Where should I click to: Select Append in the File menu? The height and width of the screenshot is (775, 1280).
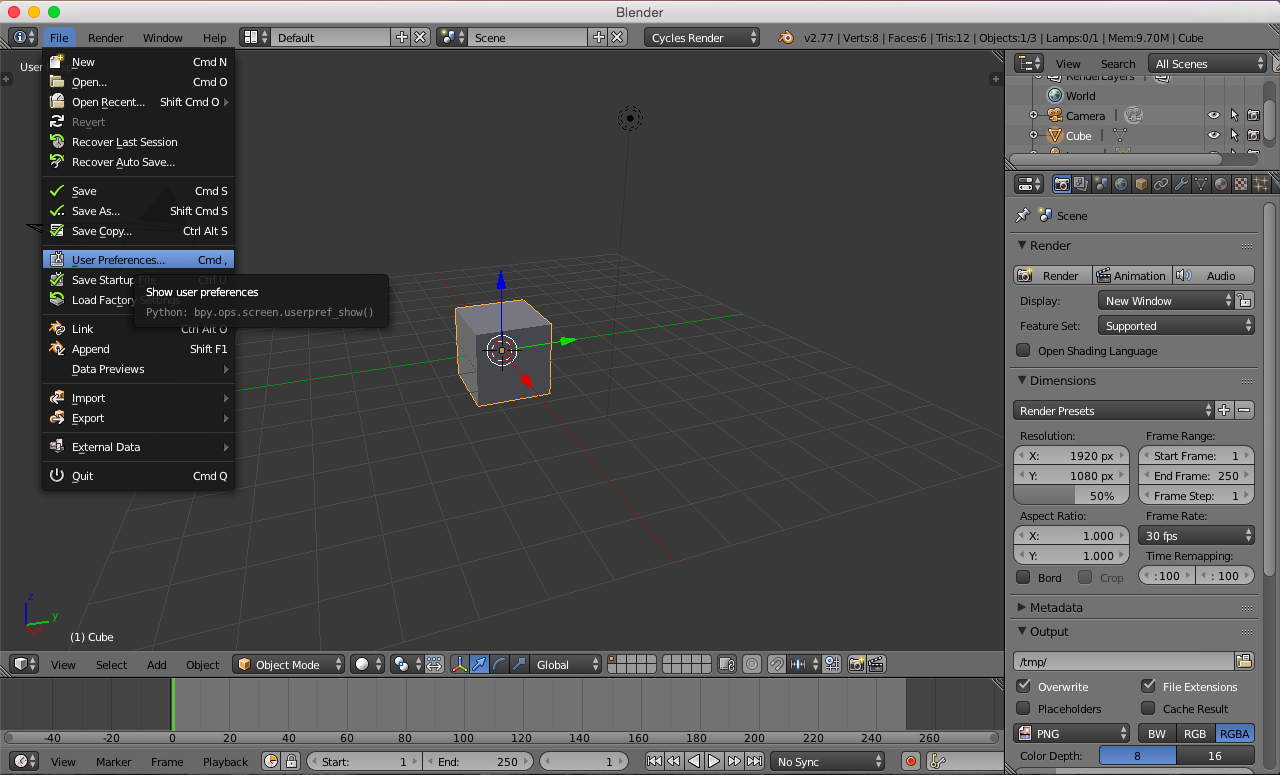tap(139, 349)
